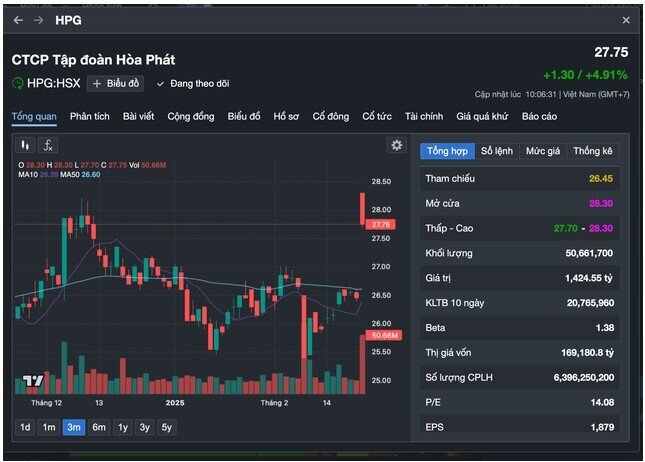The image size is (645, 462).
Task: Select the Tổng hợp panel tab
Action: pos(447,151)
